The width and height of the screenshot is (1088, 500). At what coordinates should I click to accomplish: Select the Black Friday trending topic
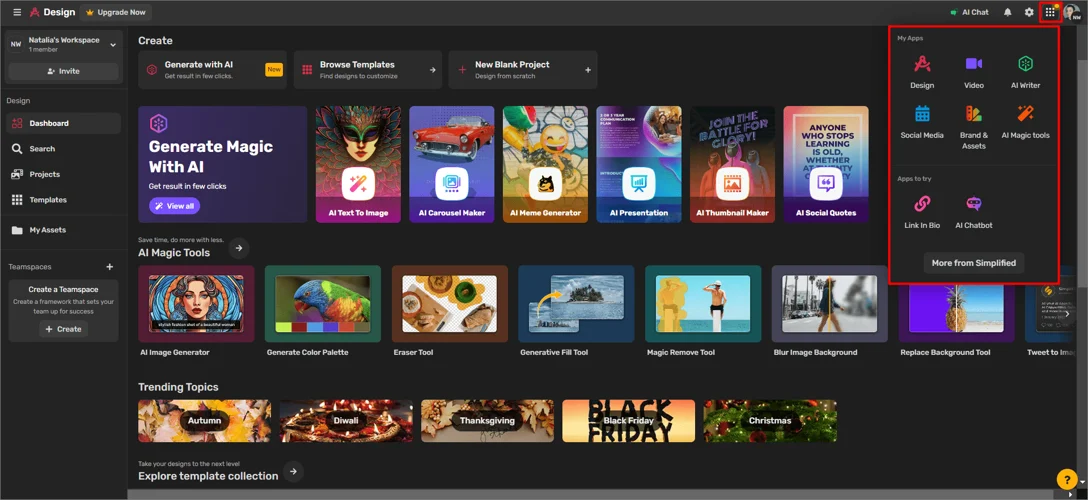coord(628,421)
